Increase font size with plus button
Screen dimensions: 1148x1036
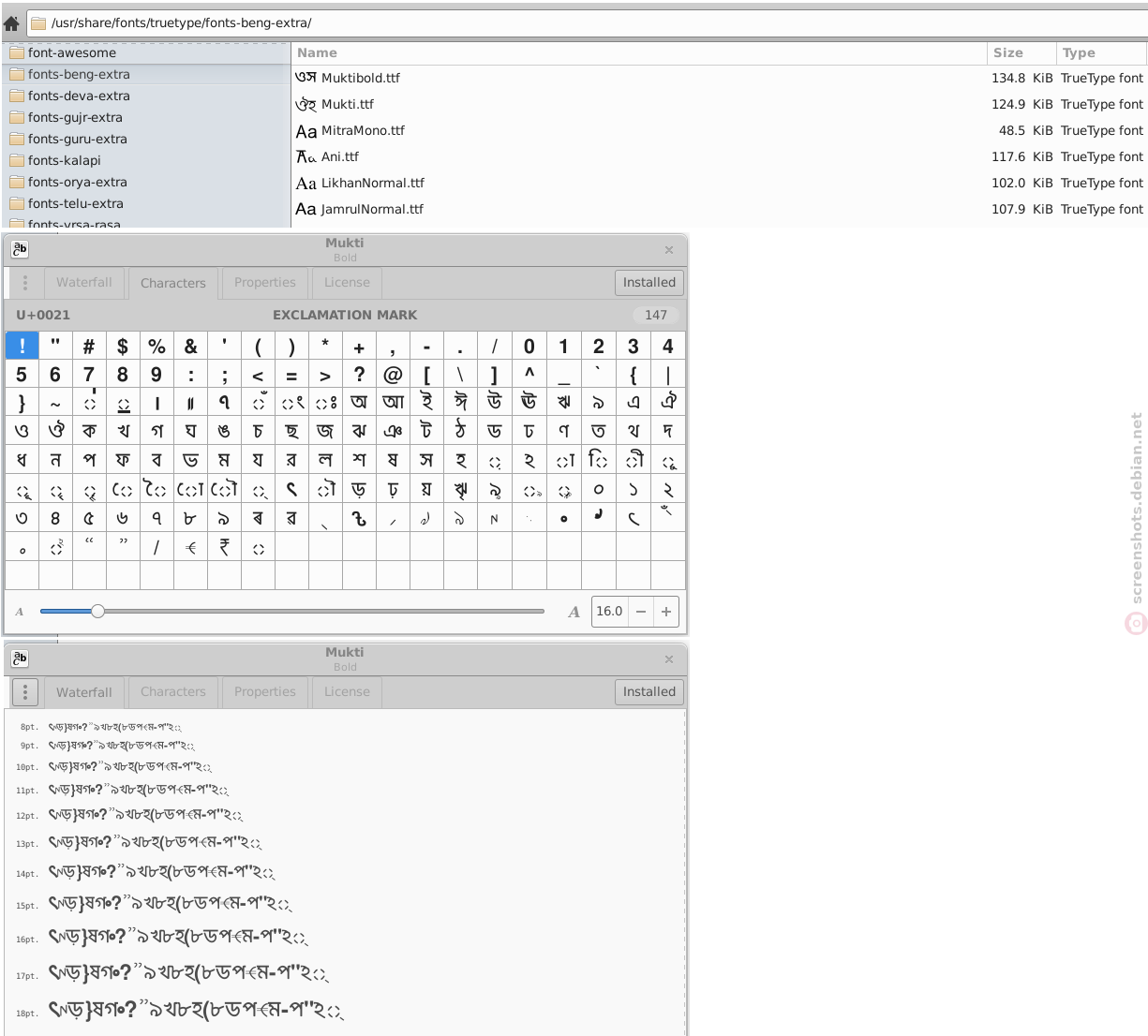[x=666, y=611]
